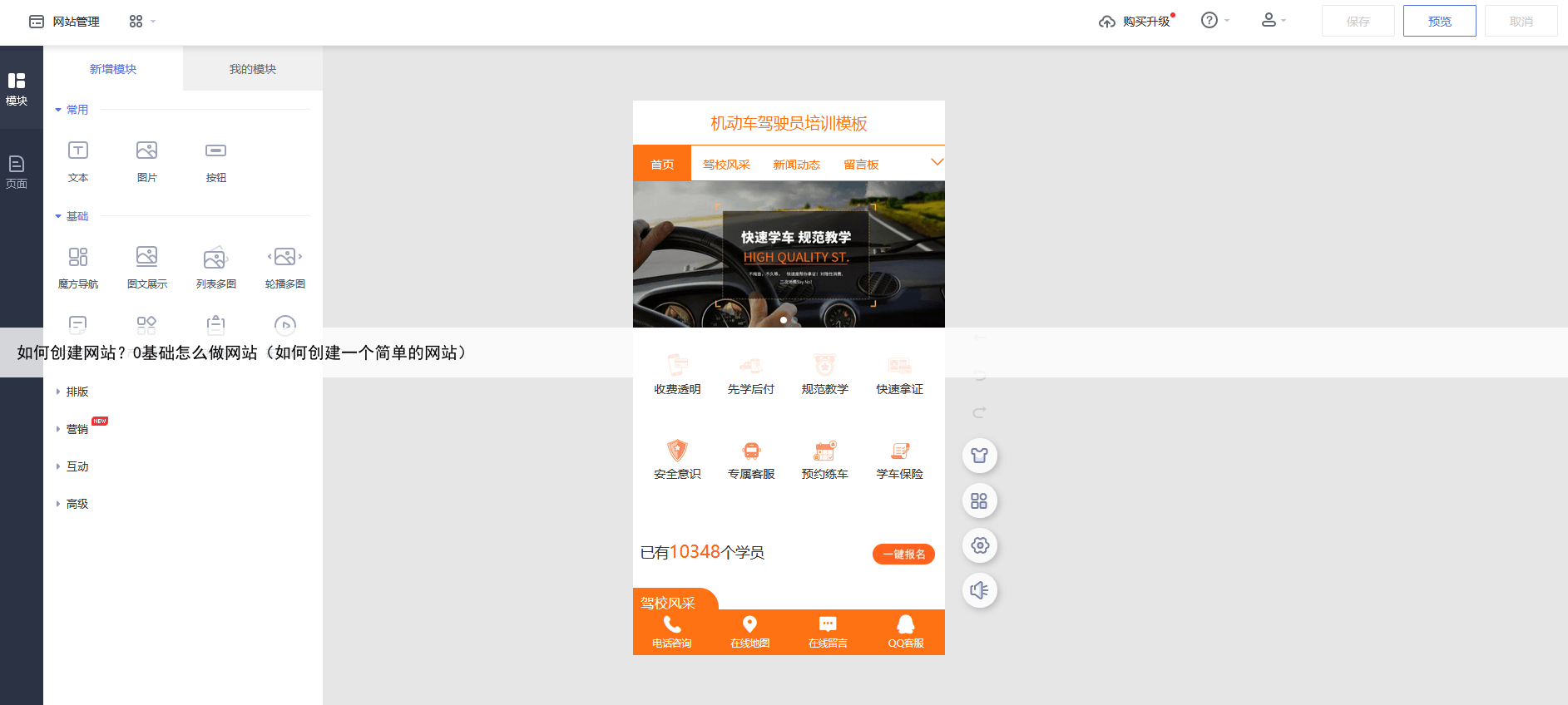Open the navigation dropdown chevron in preview

[x=937, y=162]
